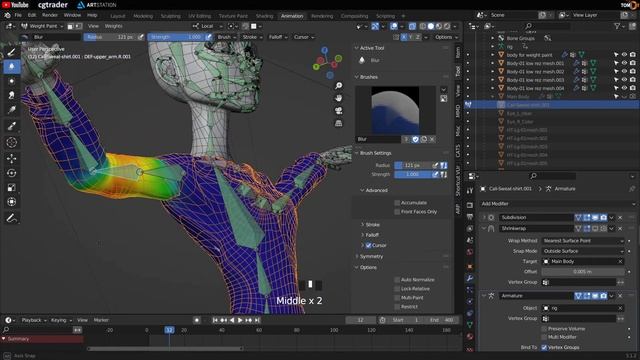The image size is (640, 360).
Task: Click the viewport pan hand icon
Action: point(338,98)
